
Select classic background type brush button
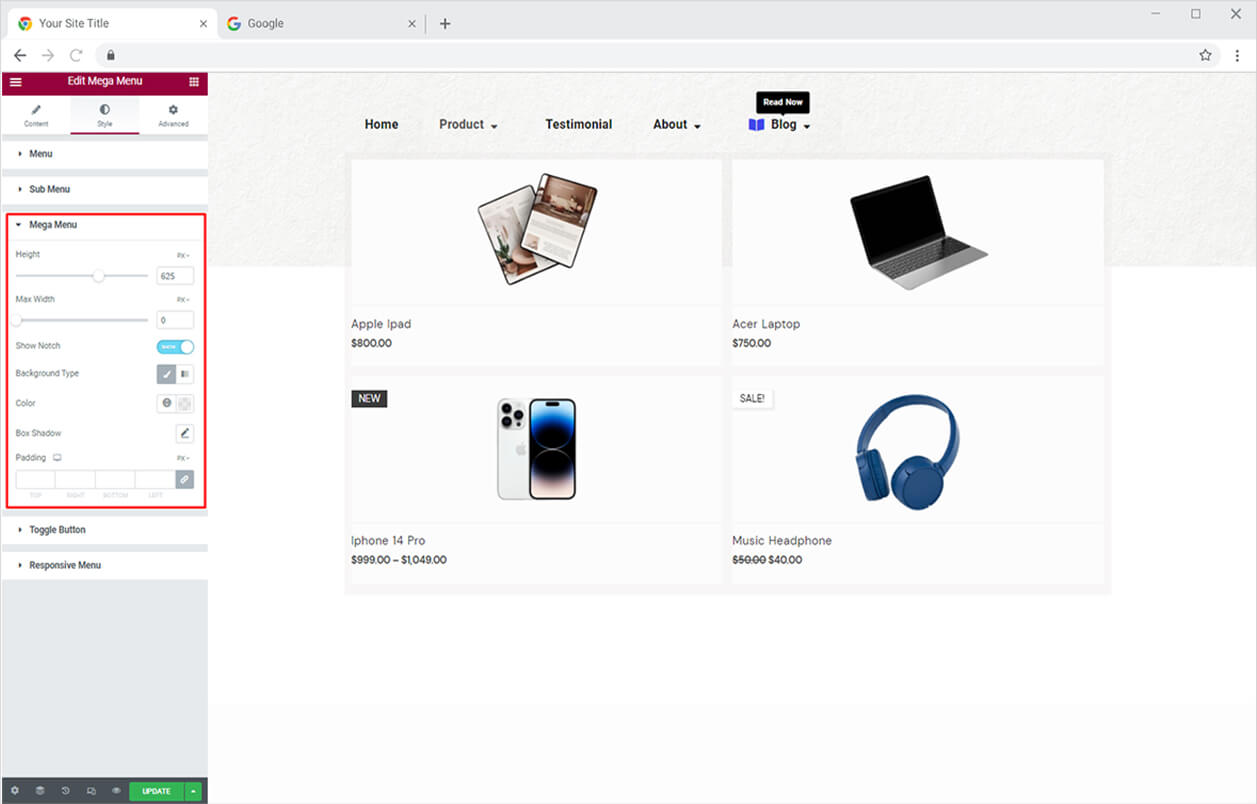click(x=167, y=374)
